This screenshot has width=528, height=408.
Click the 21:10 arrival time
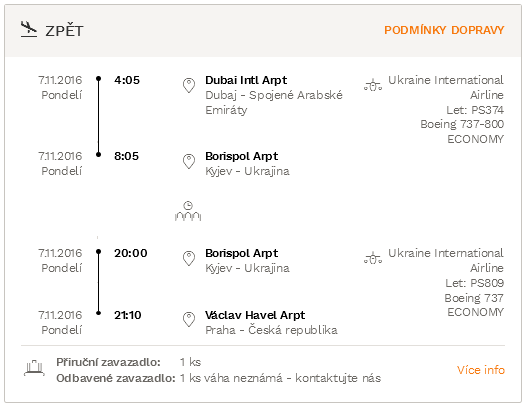128,315
